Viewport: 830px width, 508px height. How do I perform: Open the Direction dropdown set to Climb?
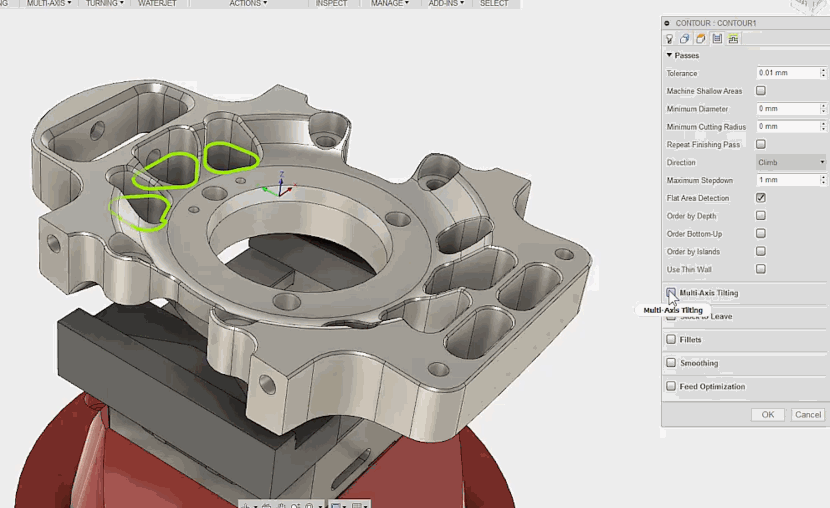790,162
